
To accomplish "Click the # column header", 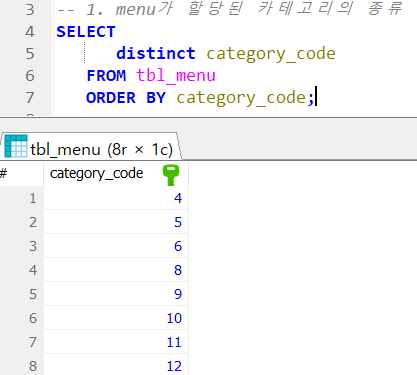I will pos(21,174).
